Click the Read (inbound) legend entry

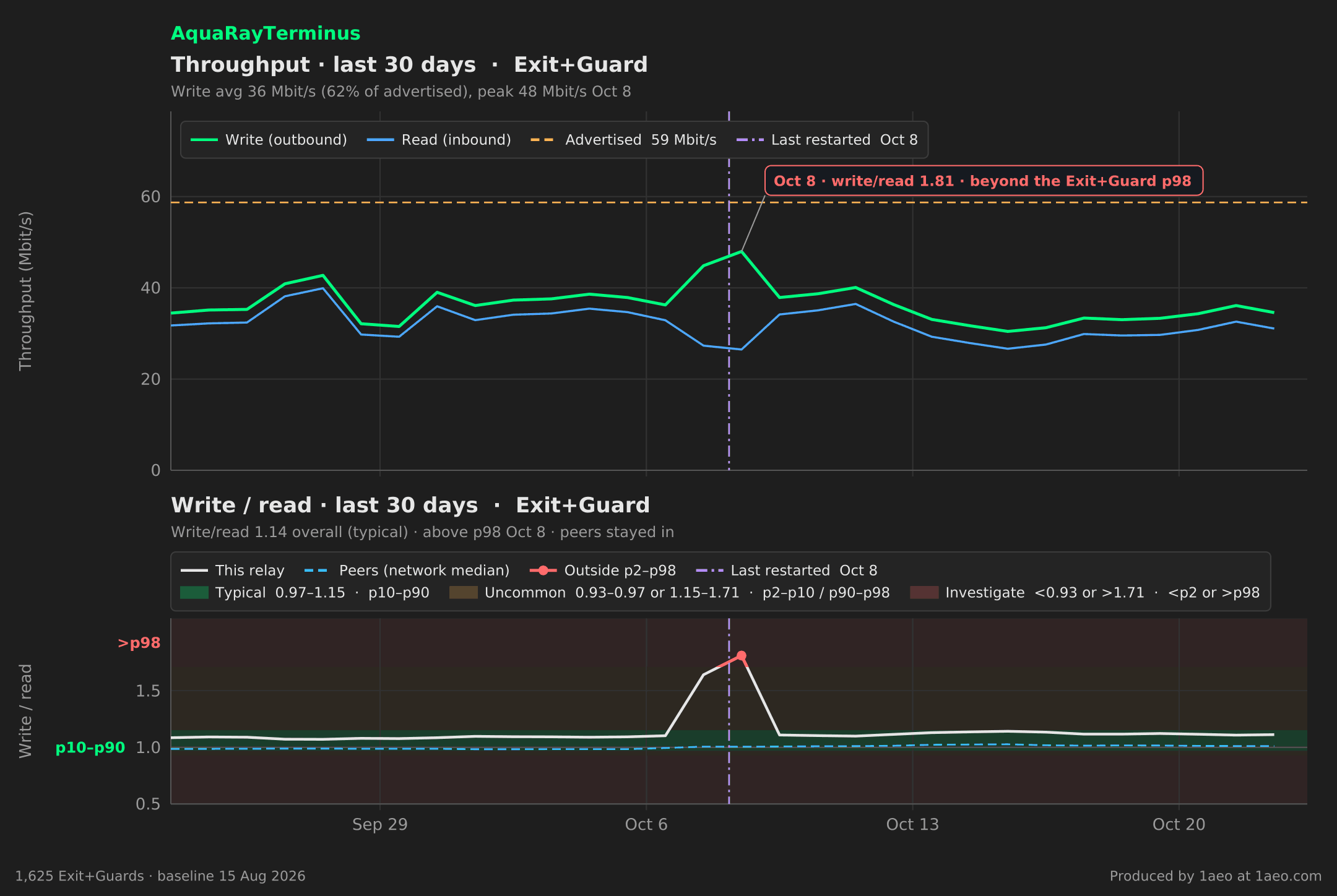[x=439, y=140]
